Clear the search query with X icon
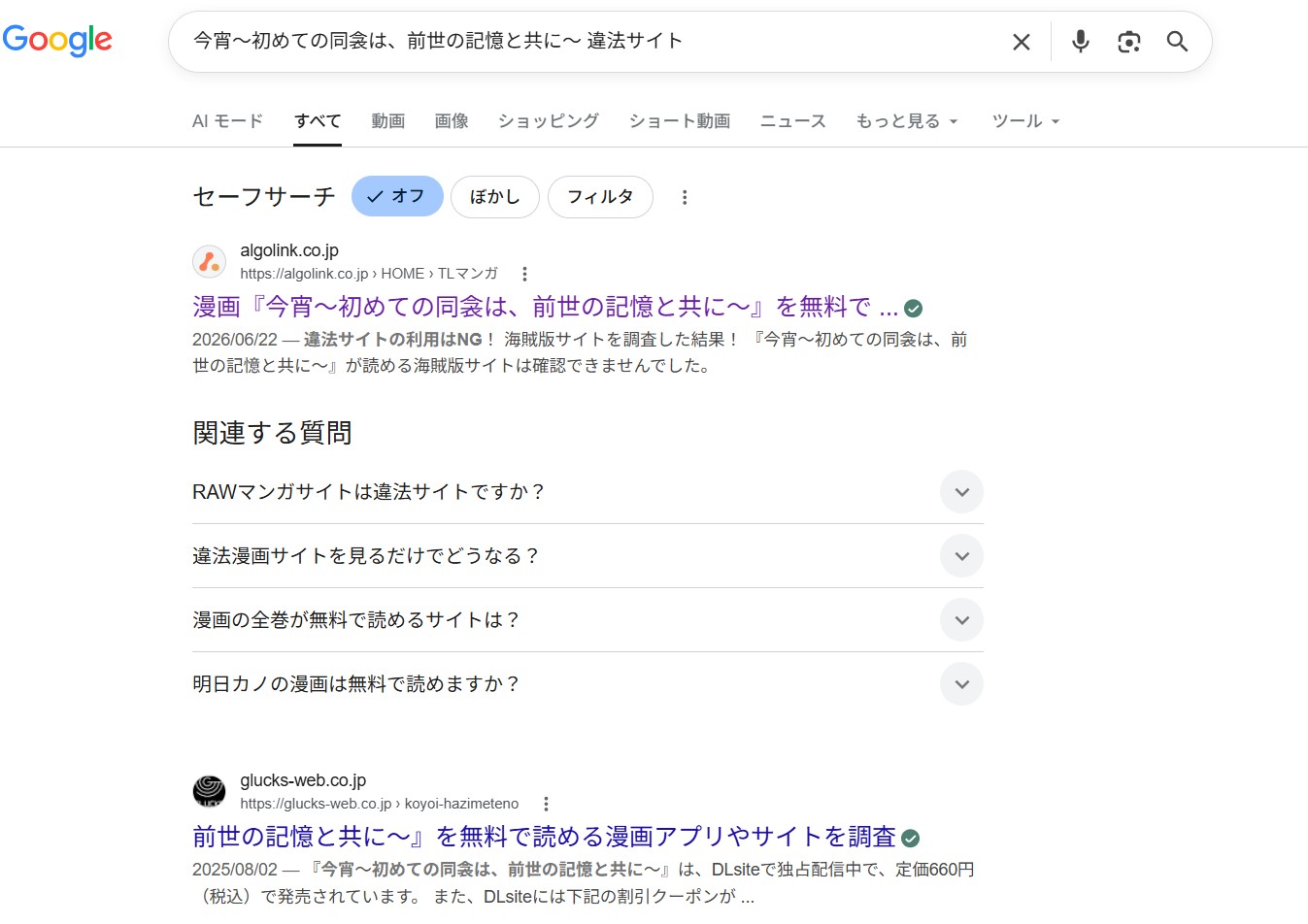Image resolution: width=1308 pixels, height=924 pixels. (x=1022, y=42)
